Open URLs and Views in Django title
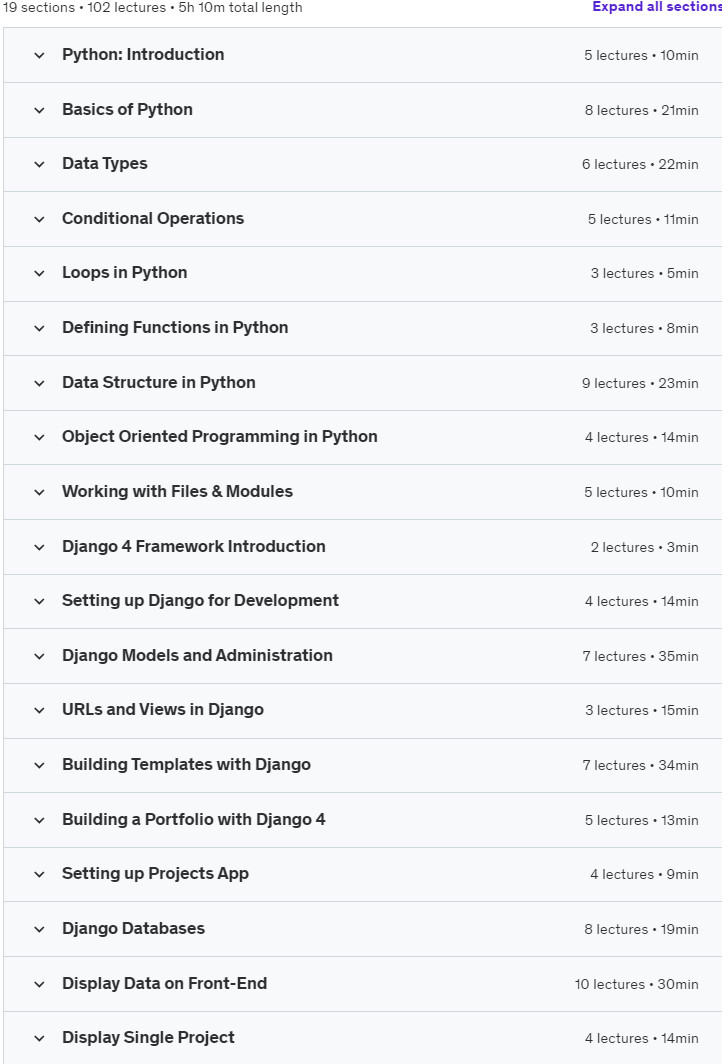The width and height of the screenshot is (722, 1064). [x=163, y=710]
